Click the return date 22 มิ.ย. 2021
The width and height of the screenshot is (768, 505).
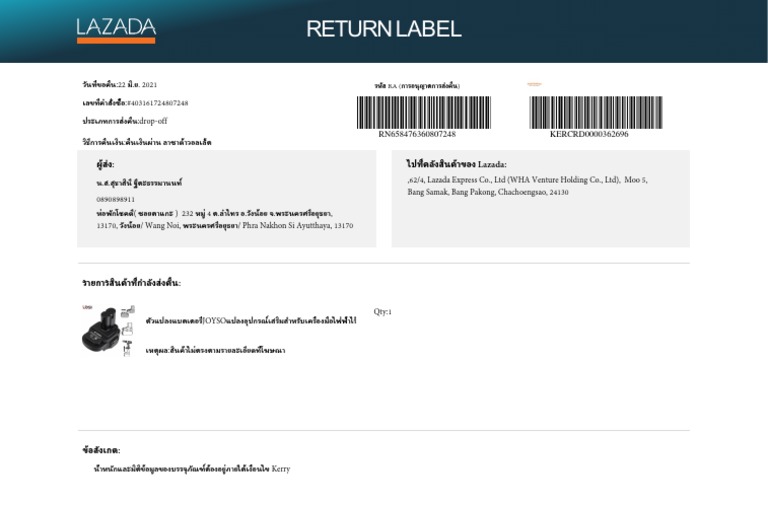pyautogui.click(x=138, y=85)
